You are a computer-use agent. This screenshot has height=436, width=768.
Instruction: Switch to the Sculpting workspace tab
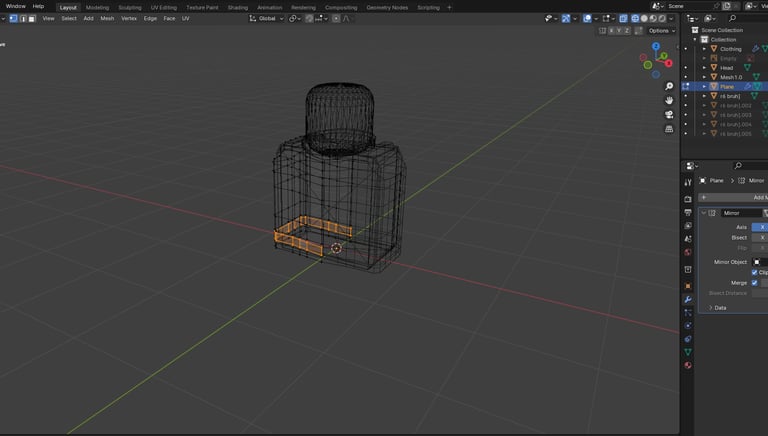click(x=129, y=7)
